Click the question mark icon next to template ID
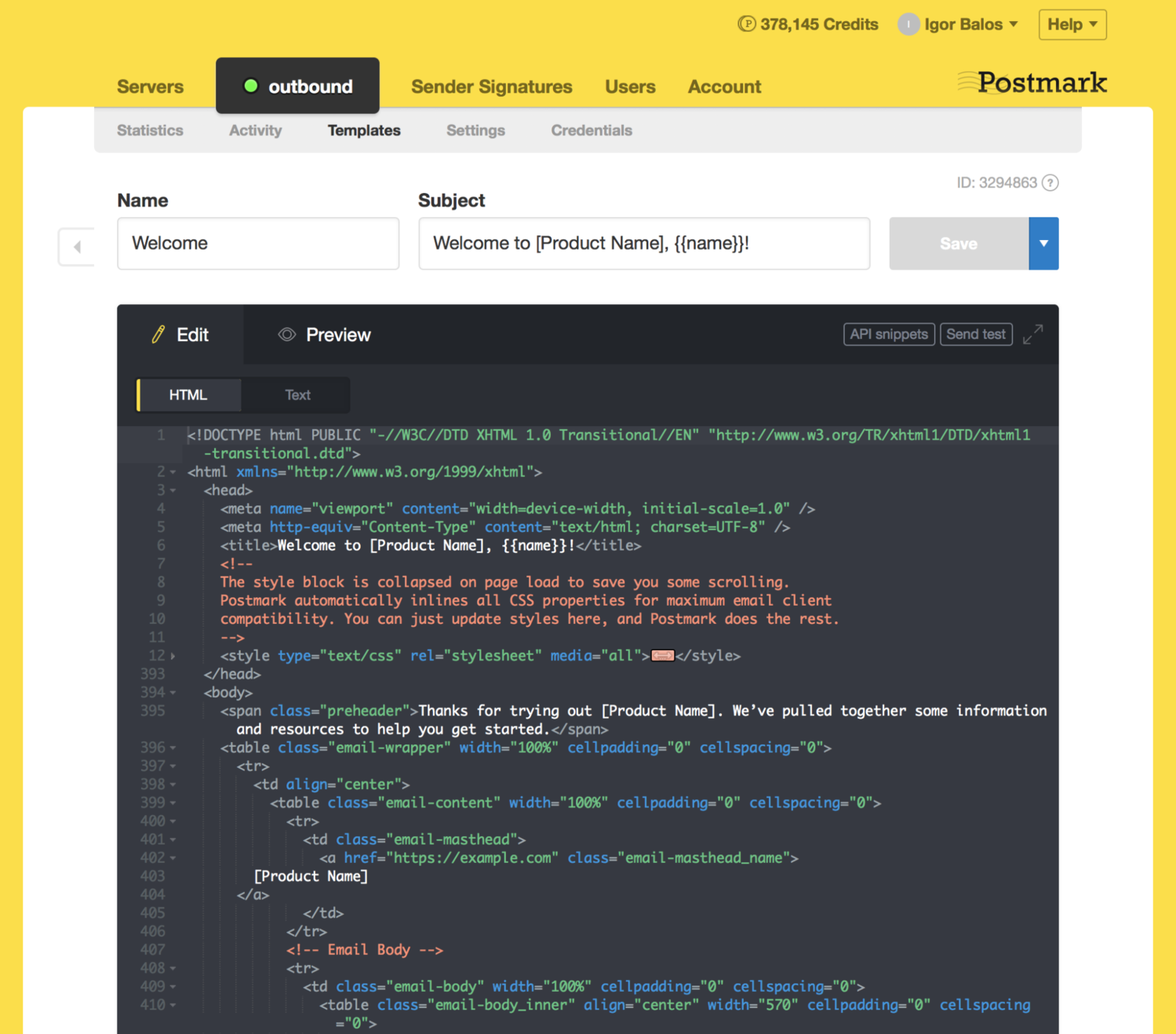Image resolution: width=1176 pixels, height=1034 pixels. (x=1050, y=182)
